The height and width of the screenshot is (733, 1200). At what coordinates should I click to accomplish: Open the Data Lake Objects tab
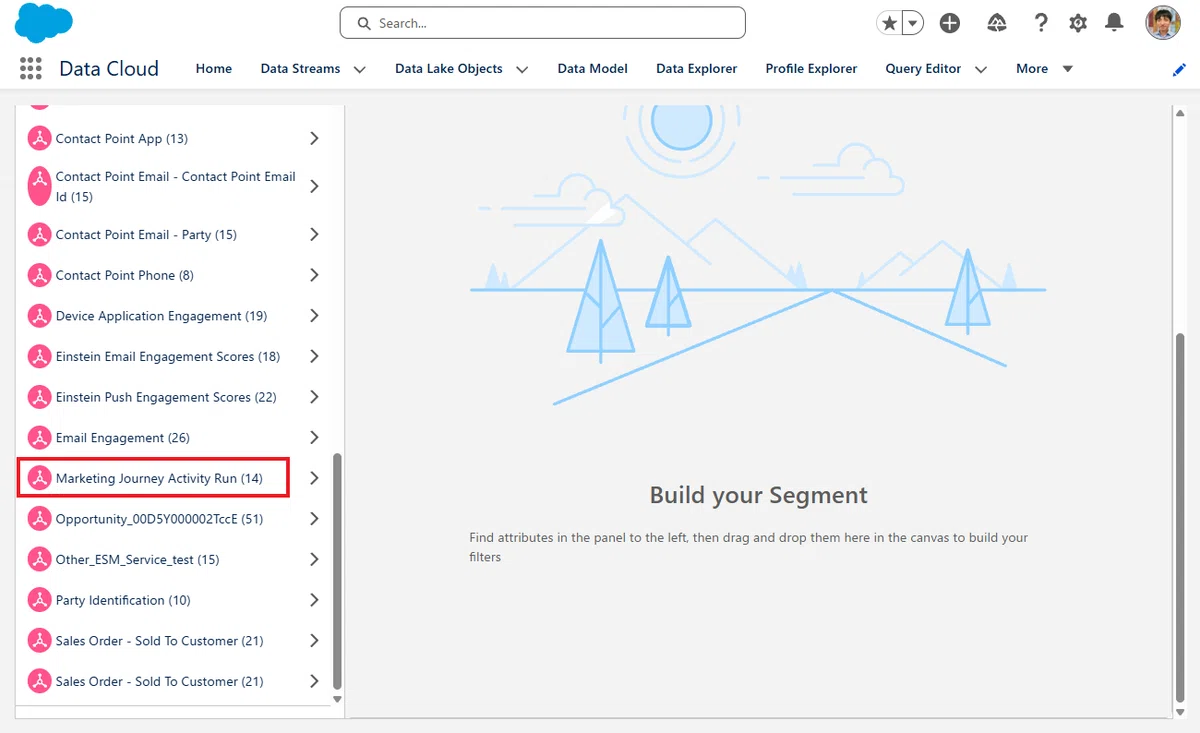449,68
